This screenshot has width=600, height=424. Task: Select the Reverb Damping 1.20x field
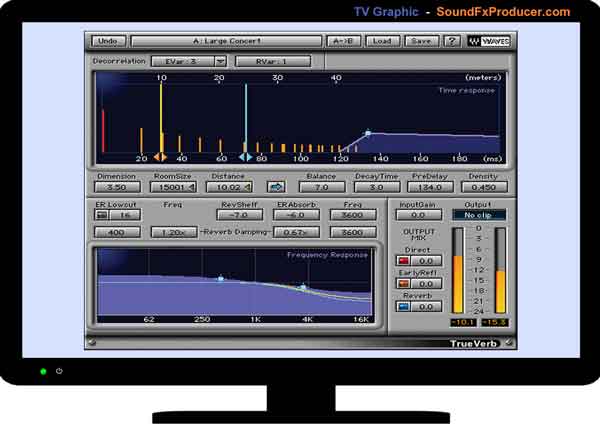pyautogui.click(x=174, y=232)
